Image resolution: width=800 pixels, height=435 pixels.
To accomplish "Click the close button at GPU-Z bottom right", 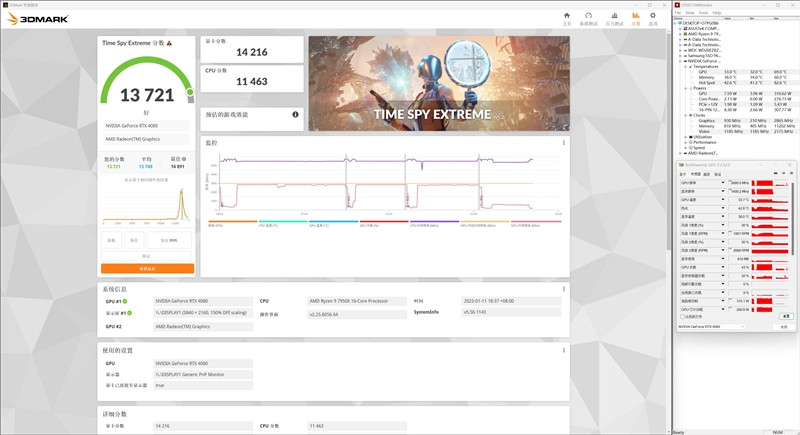I will click(784, 326).
